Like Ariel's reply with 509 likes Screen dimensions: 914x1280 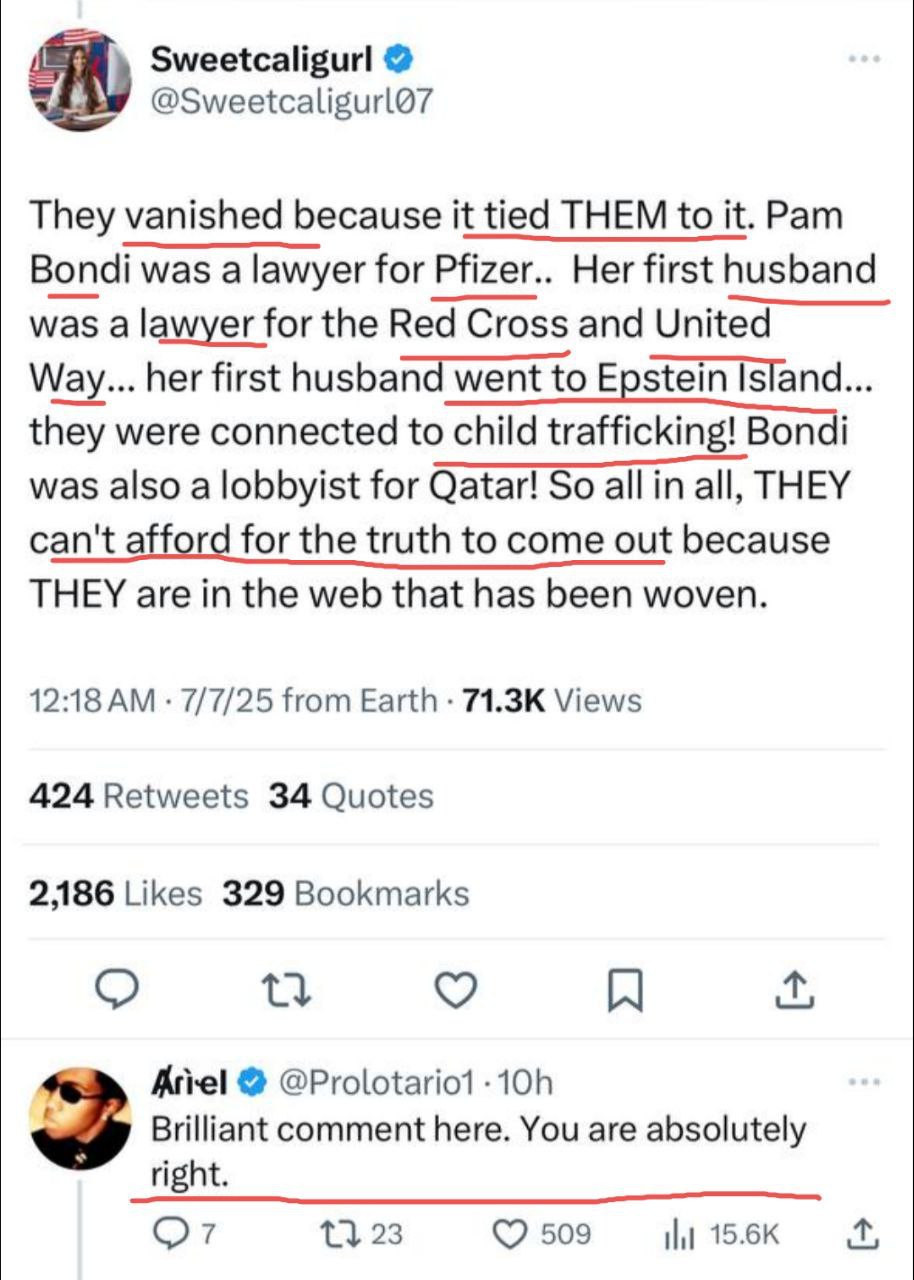(x=513, y=1234)
